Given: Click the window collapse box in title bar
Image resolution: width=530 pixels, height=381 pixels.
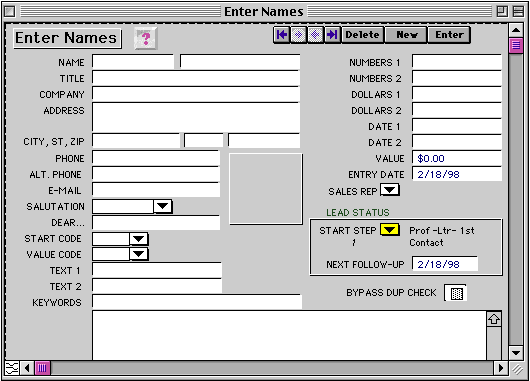Looking at the screenshot, I should click(518, 11).
